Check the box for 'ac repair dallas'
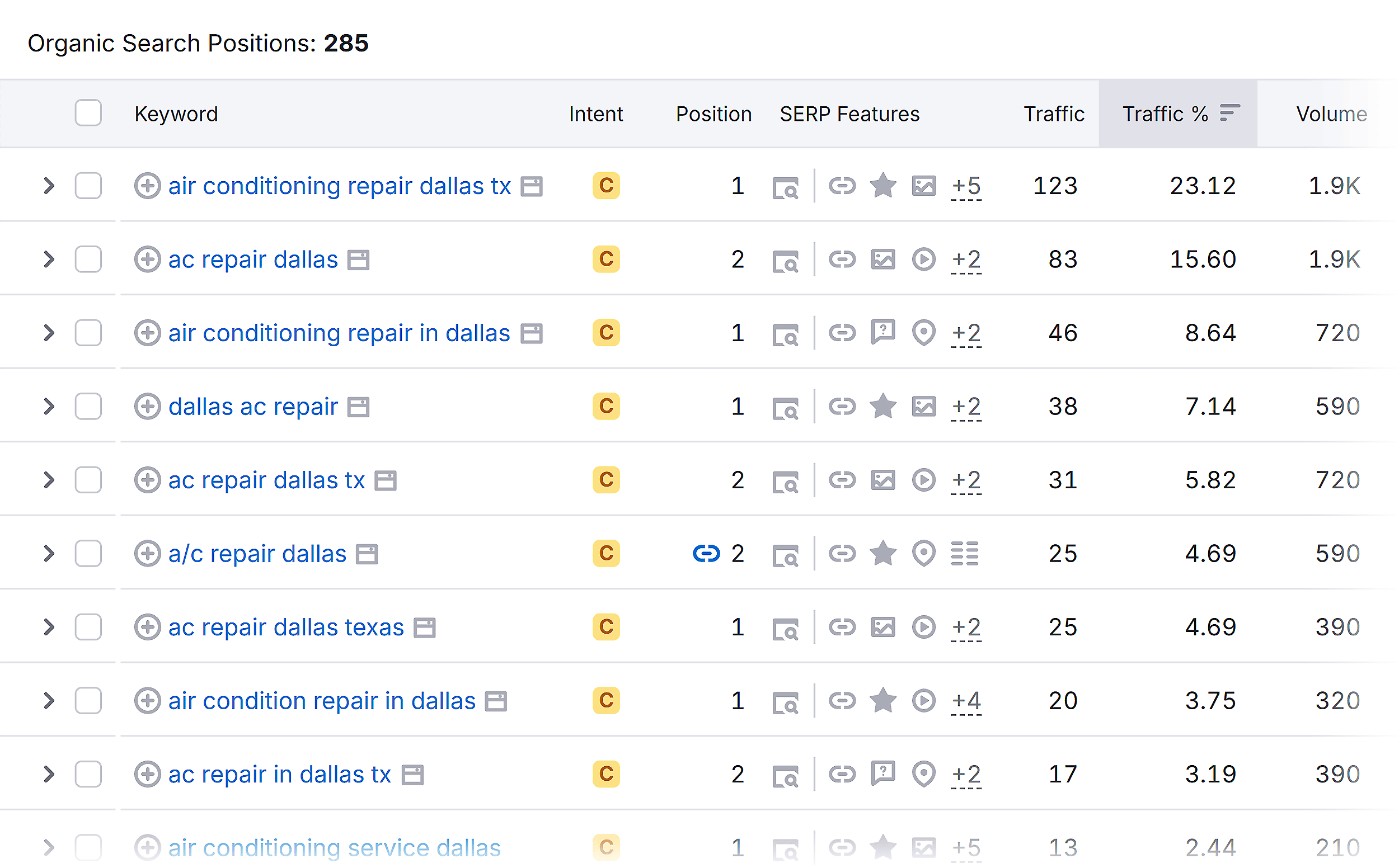The width and height of the screenshot is (1399, 868). pyautogui.click(x=88, y=260)
